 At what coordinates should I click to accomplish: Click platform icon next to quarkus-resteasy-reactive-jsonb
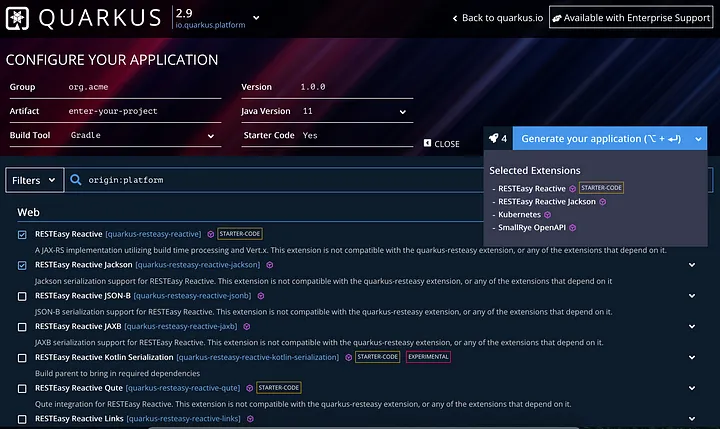click(261, 296)
